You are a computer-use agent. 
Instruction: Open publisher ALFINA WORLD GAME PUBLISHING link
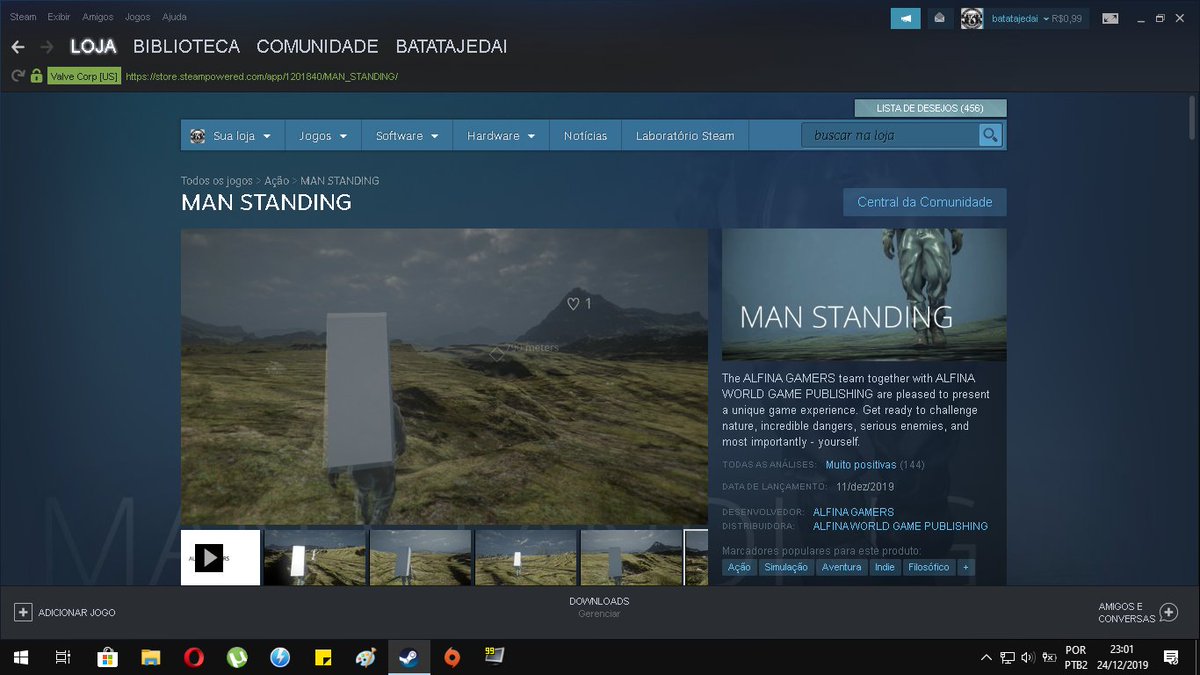point(900,526)
